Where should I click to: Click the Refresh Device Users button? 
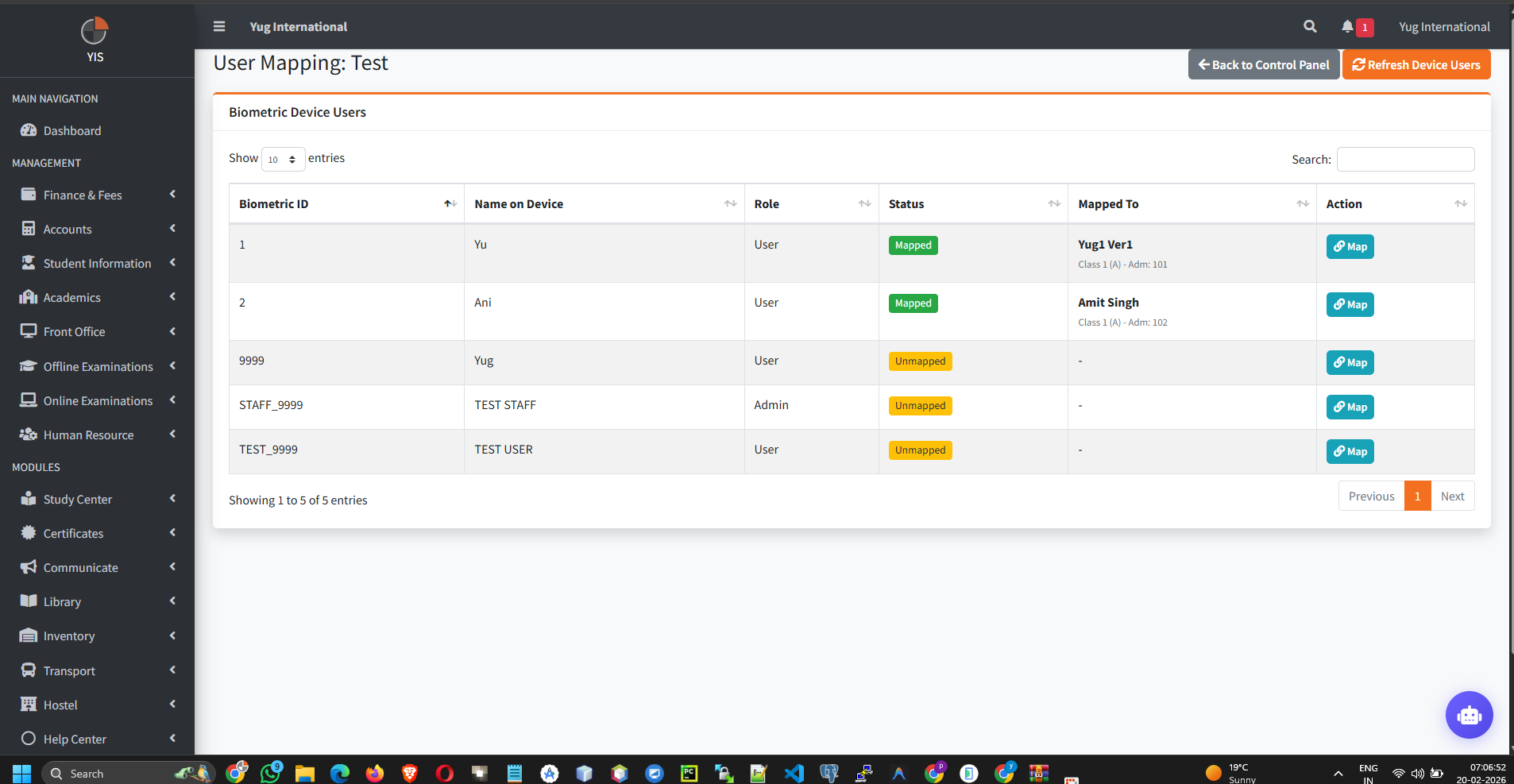click(x=1415, y=64)
